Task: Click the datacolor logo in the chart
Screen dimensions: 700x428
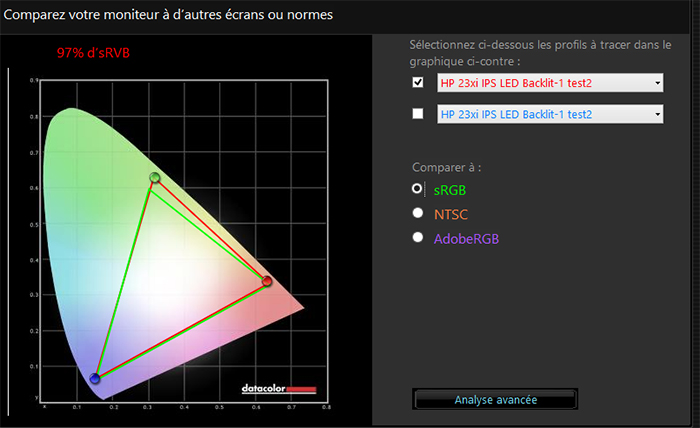Action: tap(279, 388)
